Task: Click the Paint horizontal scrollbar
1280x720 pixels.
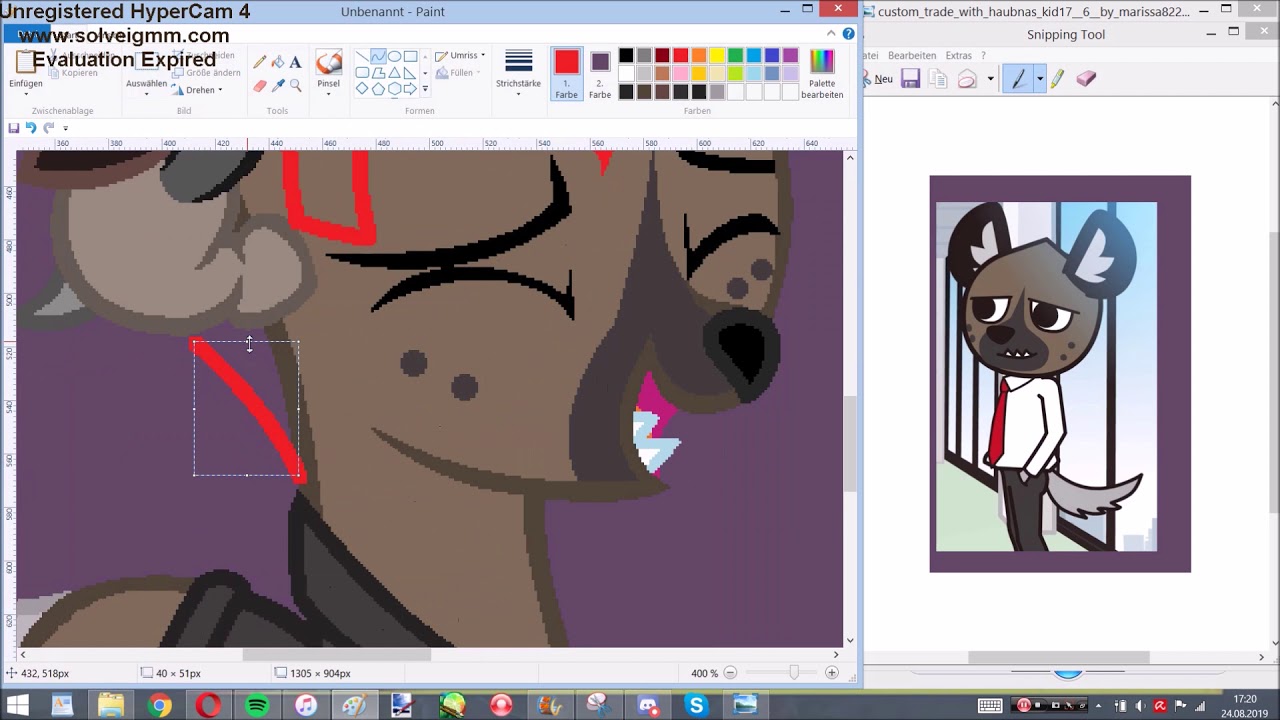Action: (x=337, y=655)
